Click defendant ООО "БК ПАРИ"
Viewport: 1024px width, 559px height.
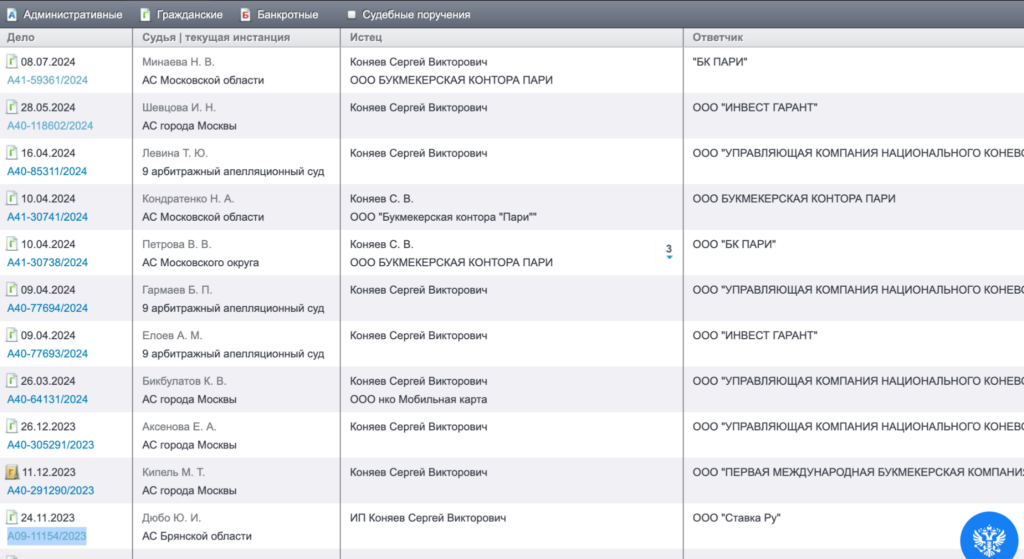[x=734, y=244]
